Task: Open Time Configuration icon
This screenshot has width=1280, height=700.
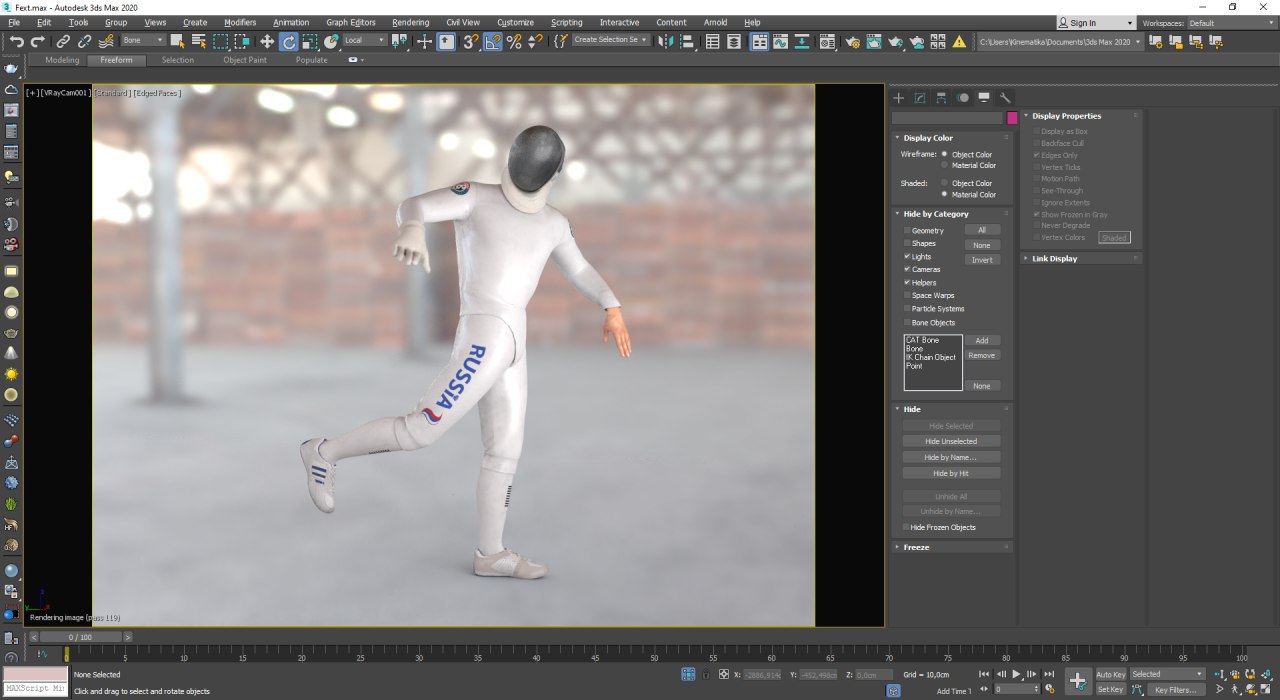Action: tap(1049, 689)
